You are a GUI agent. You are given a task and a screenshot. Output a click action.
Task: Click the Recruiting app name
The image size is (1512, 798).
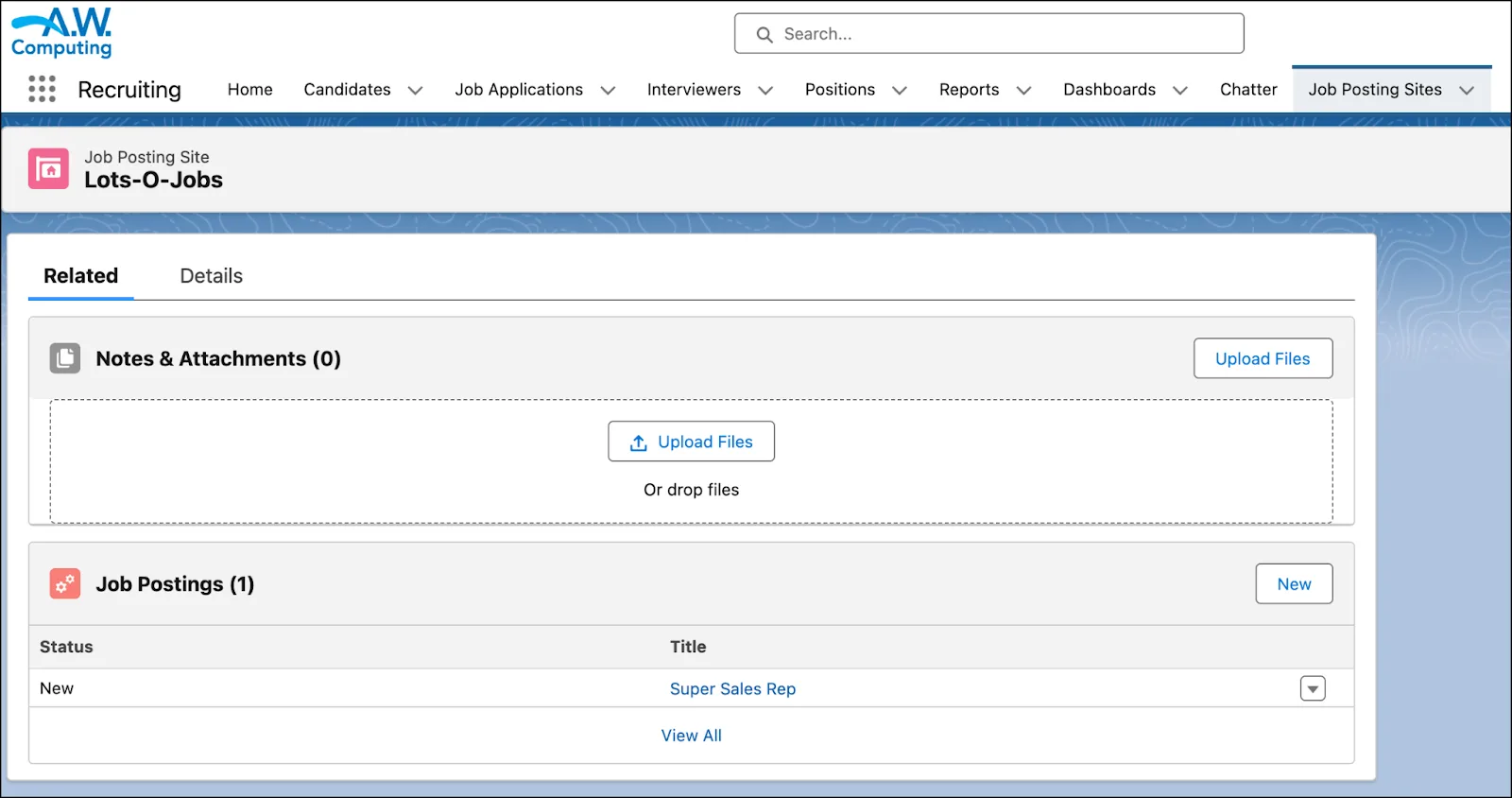(x=129, y=90)
